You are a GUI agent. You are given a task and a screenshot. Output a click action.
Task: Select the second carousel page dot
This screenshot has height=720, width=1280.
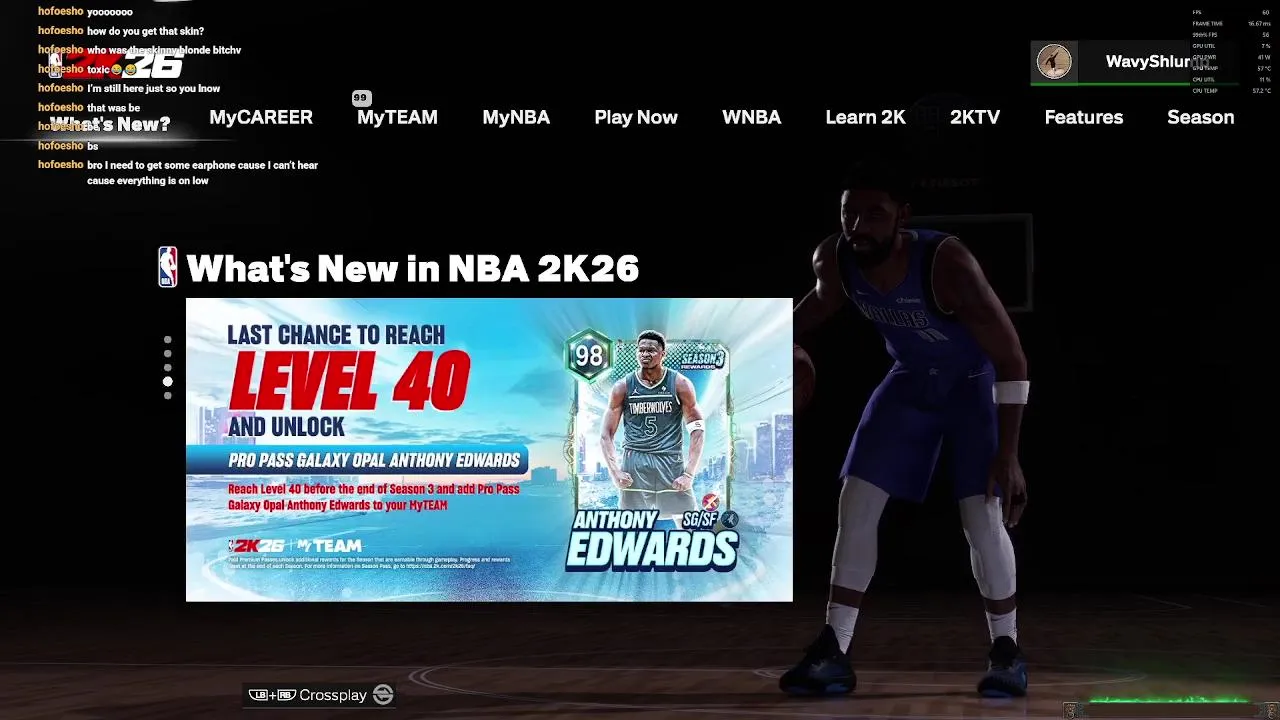click(x=167, y=354)
